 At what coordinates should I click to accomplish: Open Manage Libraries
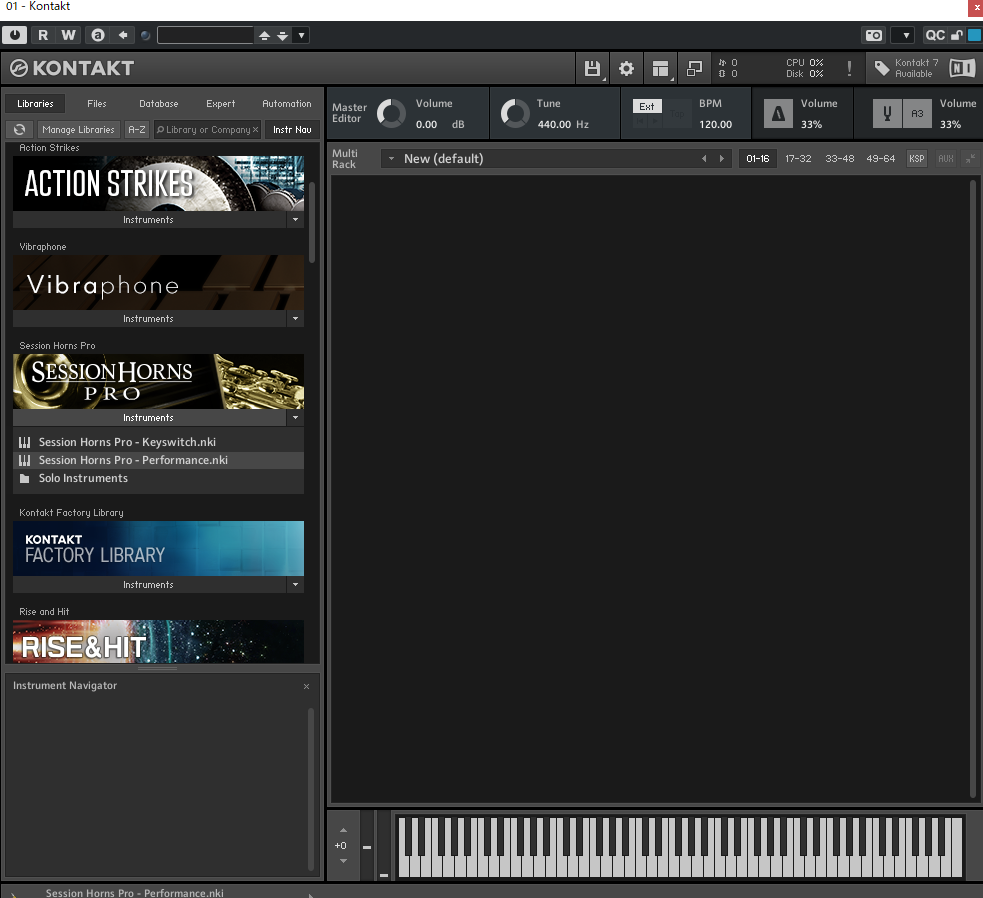[78, 129]
